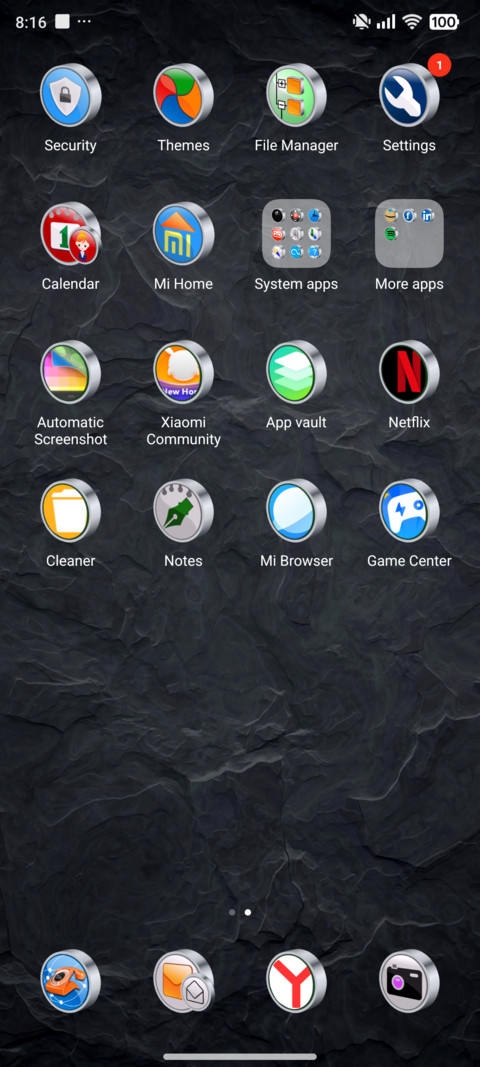This screenshot has width=480, height=1067.
Task: Tap the "File Manager" label
Action: 296,145
